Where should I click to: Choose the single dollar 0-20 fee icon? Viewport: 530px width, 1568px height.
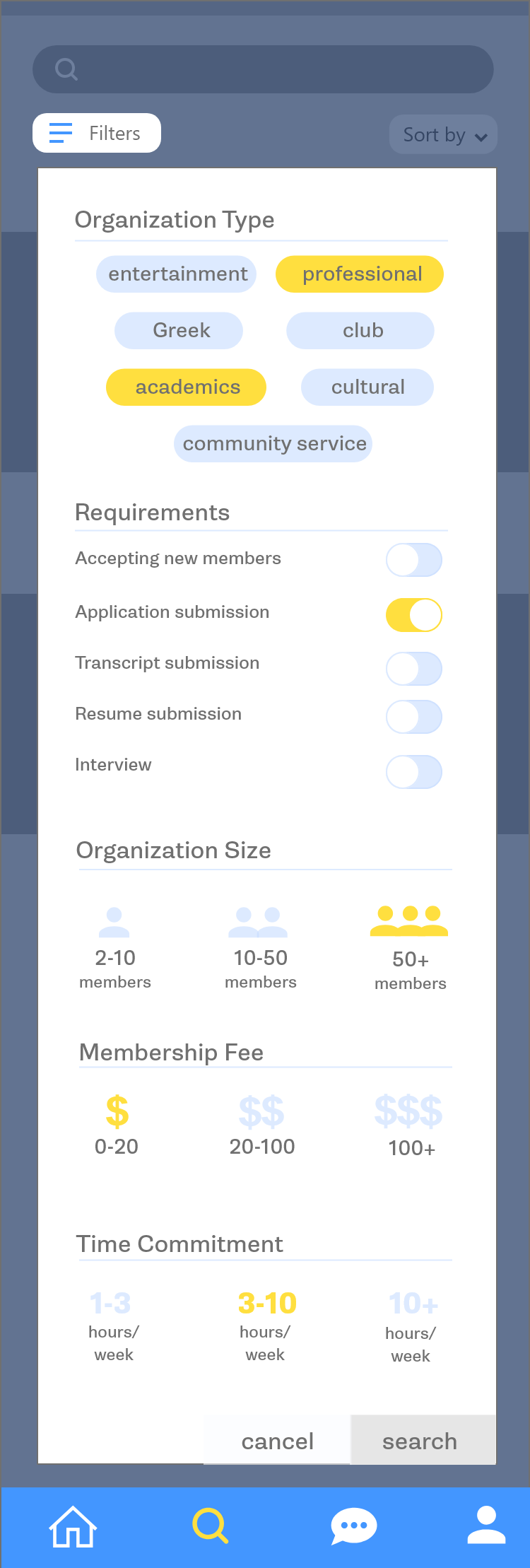[117, 1111]
